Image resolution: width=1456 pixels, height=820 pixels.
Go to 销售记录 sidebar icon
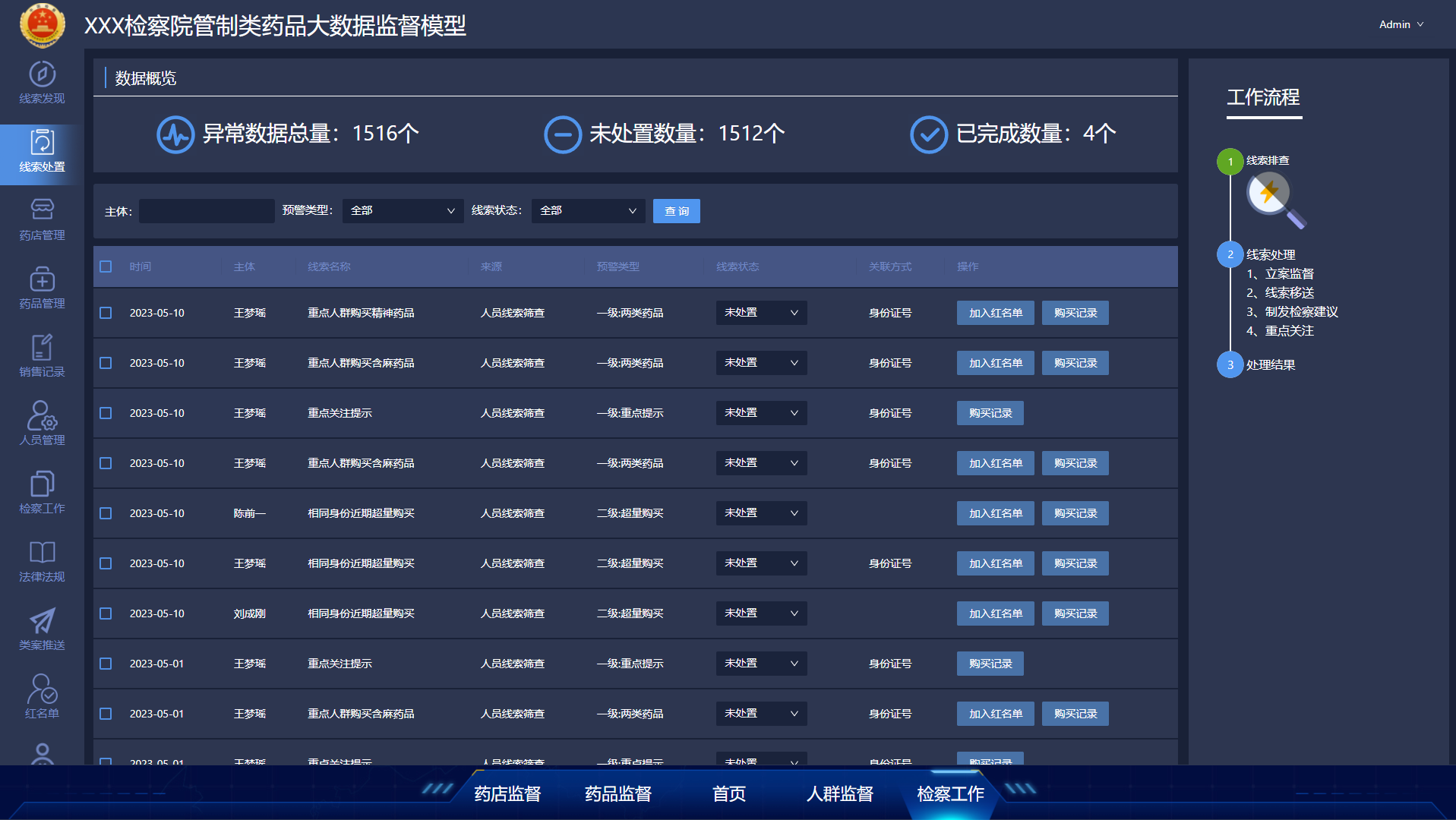pos(42,348)
